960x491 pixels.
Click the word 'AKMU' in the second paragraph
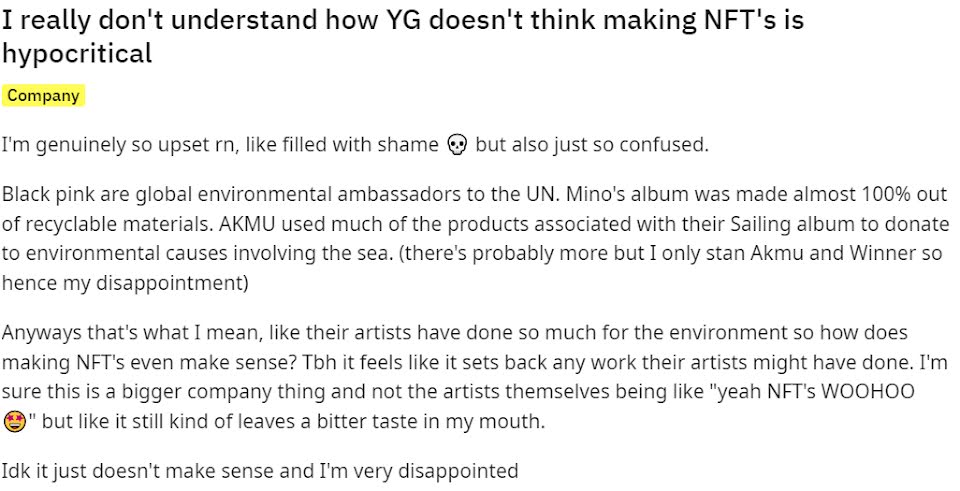tap(247, 224)
